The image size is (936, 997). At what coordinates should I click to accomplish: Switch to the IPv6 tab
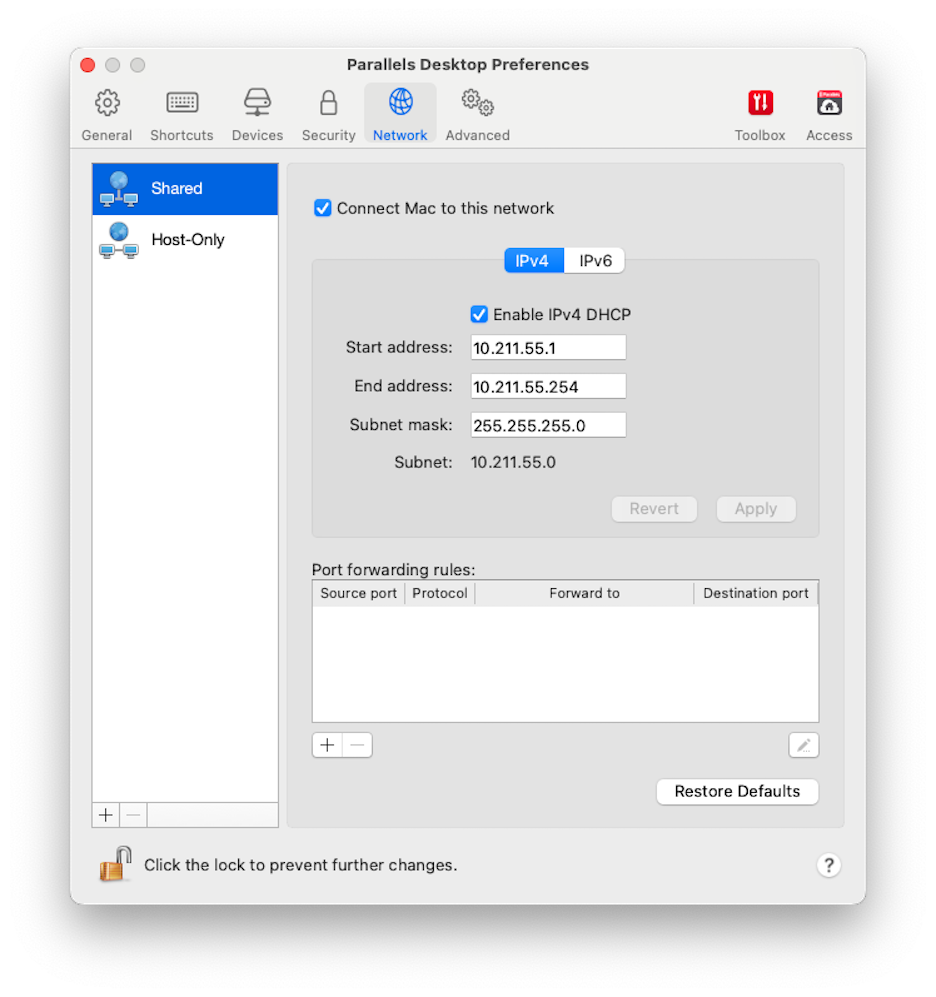click(x=594, y=260)
